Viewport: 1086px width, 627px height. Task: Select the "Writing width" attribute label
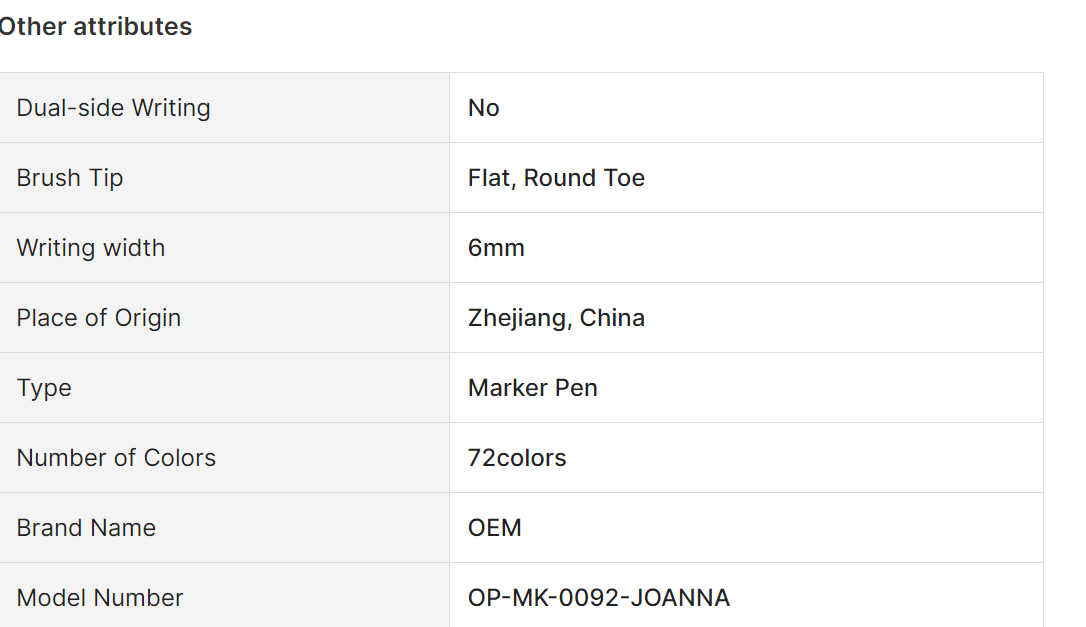(91, 248)
